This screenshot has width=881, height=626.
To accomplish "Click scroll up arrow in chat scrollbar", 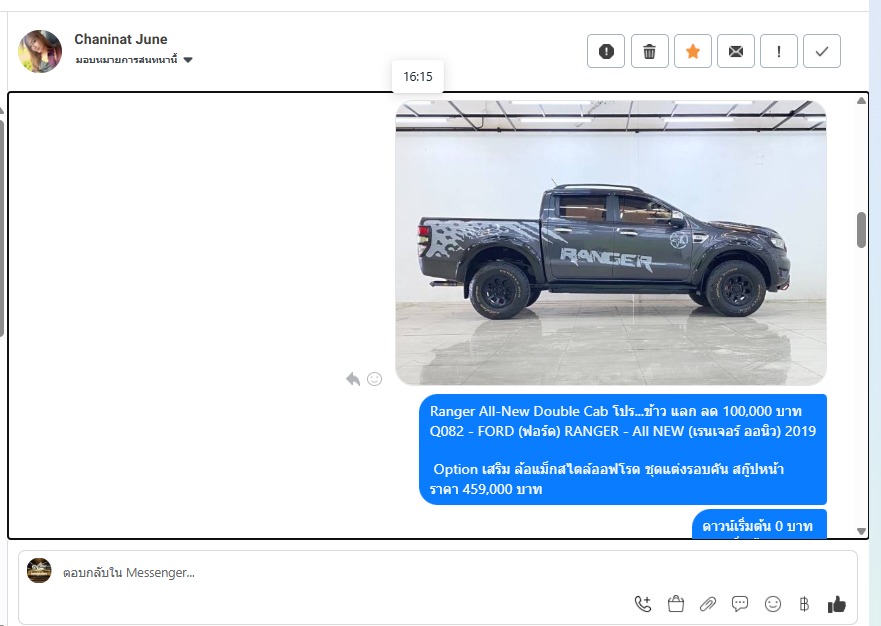I will pyautogui.click(x=861, y=101).
